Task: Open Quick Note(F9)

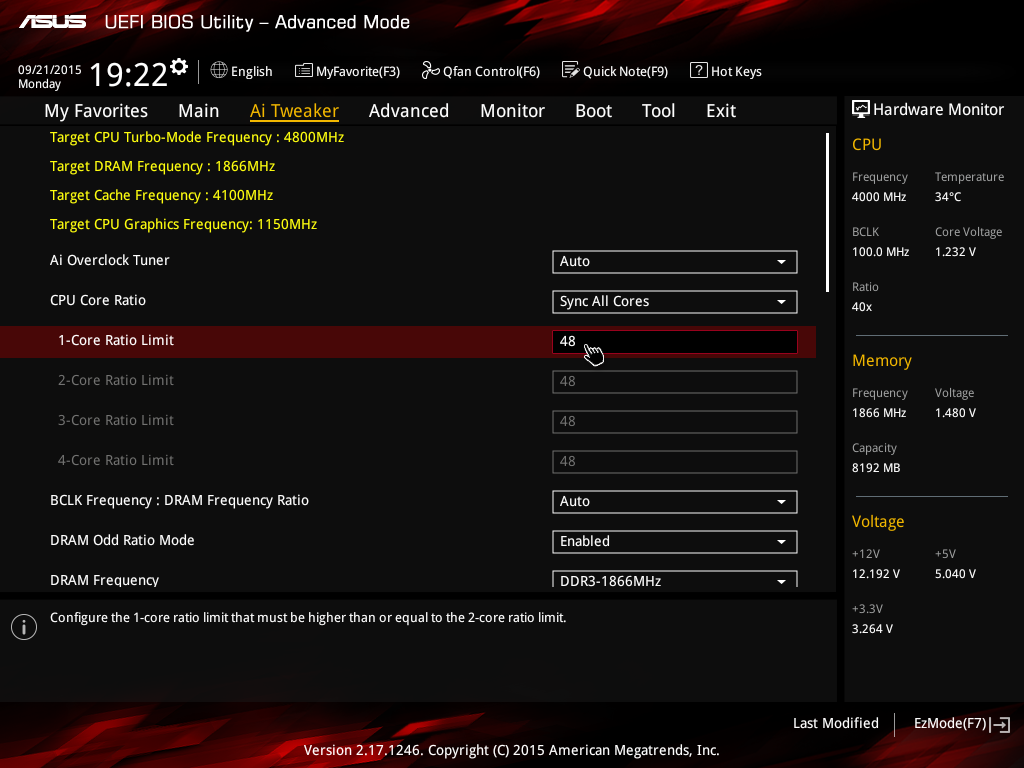Action: (x=615, y=71)
